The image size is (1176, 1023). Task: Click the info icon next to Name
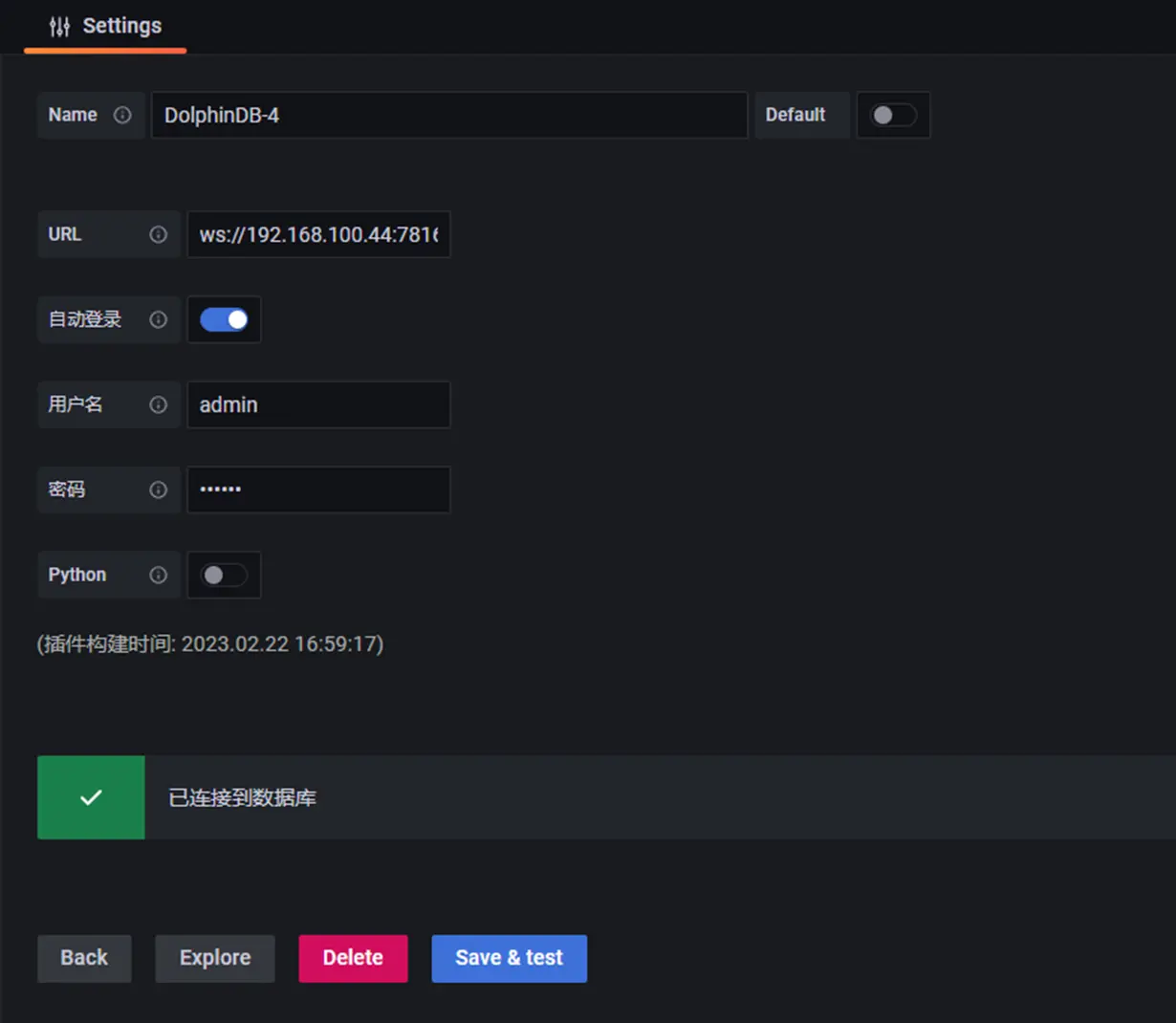122,115
